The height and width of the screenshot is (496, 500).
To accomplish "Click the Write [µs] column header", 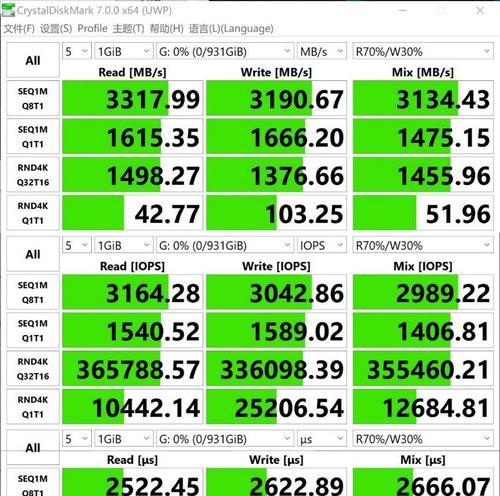I will click(x=276, y=460).
